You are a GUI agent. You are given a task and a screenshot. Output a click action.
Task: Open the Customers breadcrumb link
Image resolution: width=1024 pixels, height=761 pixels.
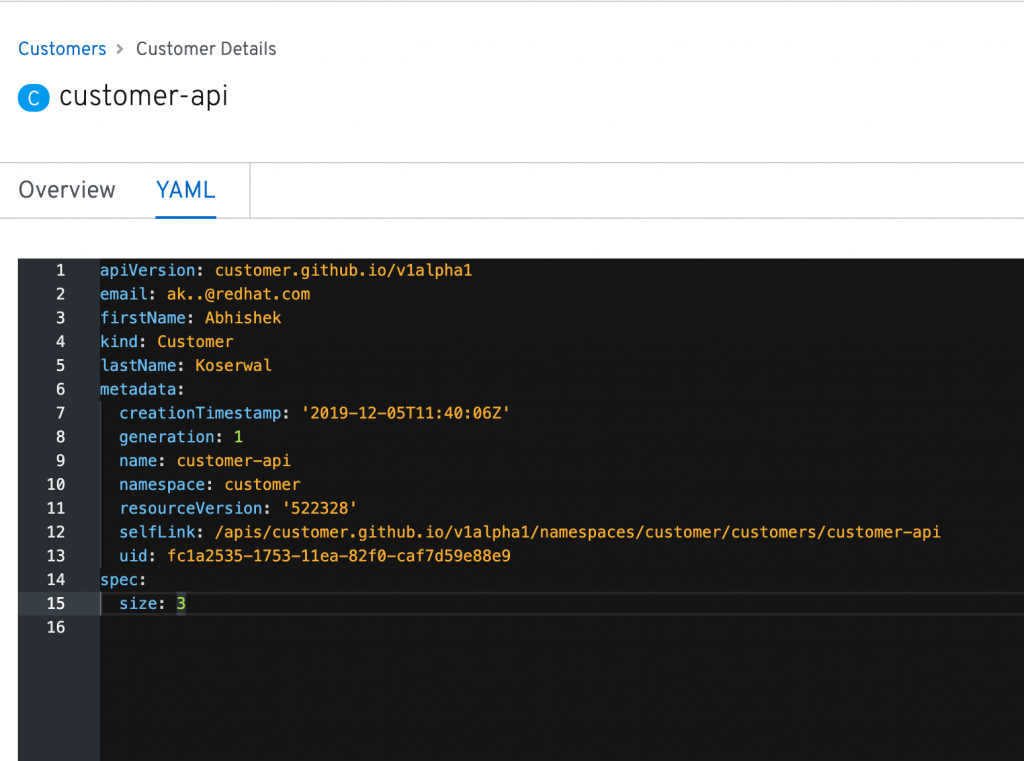click(62, 49)
